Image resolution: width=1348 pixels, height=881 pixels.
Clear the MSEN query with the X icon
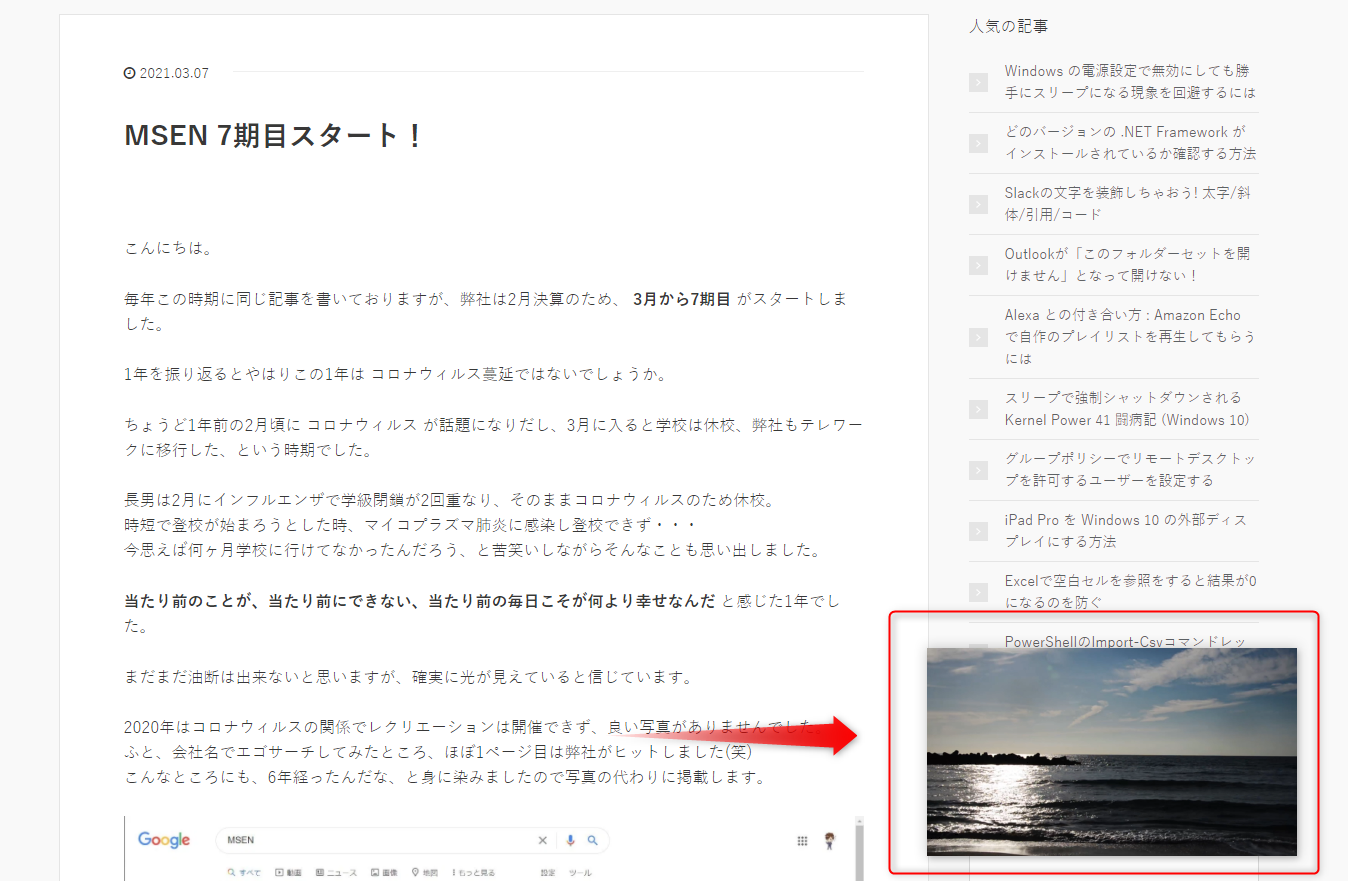pos(542,840)
